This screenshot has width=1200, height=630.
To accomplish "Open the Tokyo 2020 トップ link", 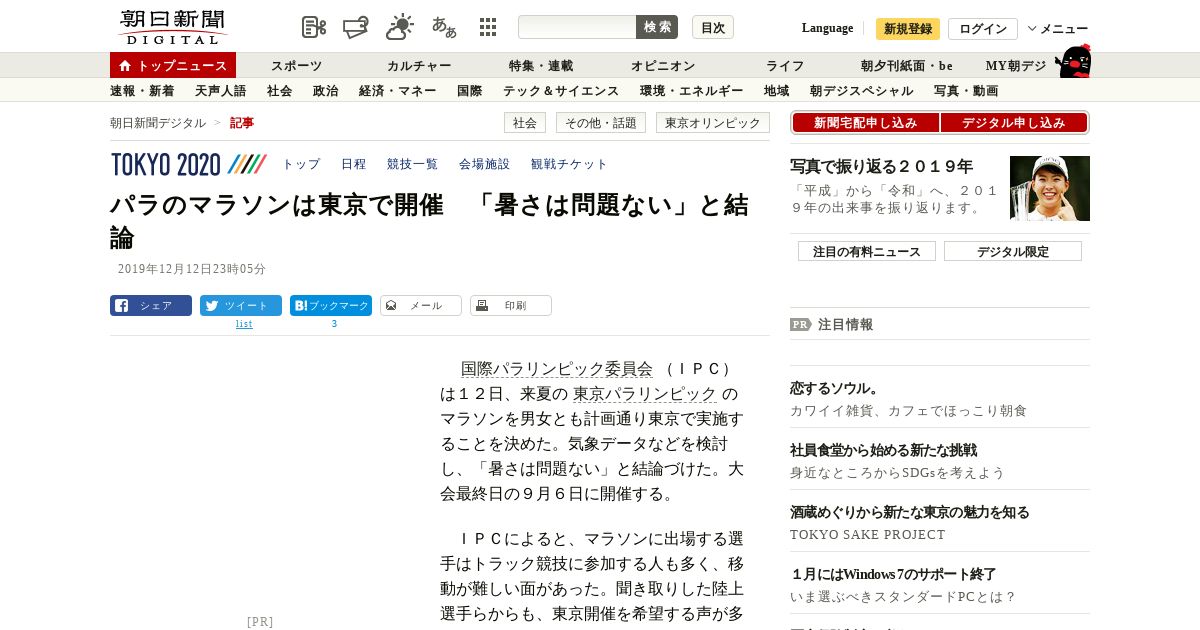I will (301, 164).
